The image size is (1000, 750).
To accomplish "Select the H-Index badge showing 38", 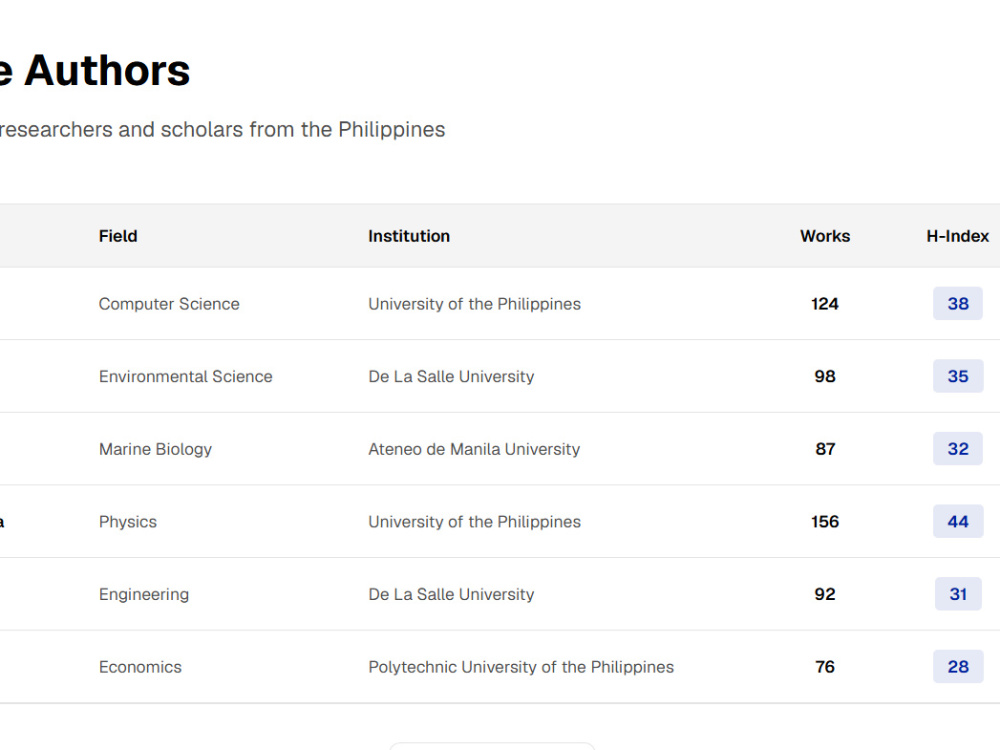I will 958,304.
